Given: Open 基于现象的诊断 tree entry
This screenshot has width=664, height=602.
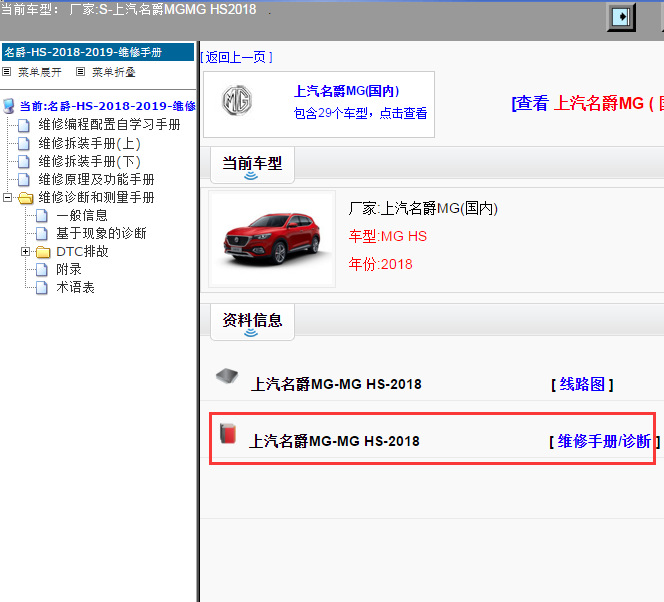Looking at the screenshot, I should [x=101, y=233].
